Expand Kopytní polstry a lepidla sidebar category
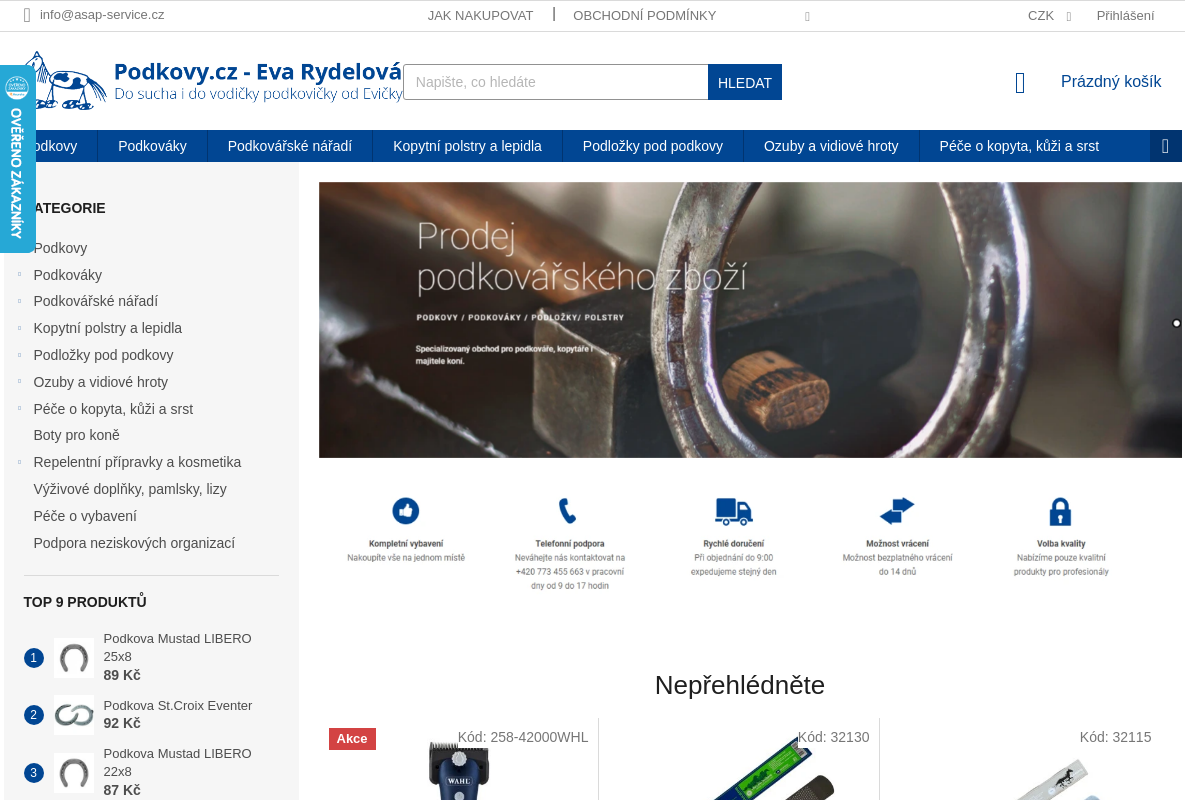 pyautogui.click(x=19, y=328)
